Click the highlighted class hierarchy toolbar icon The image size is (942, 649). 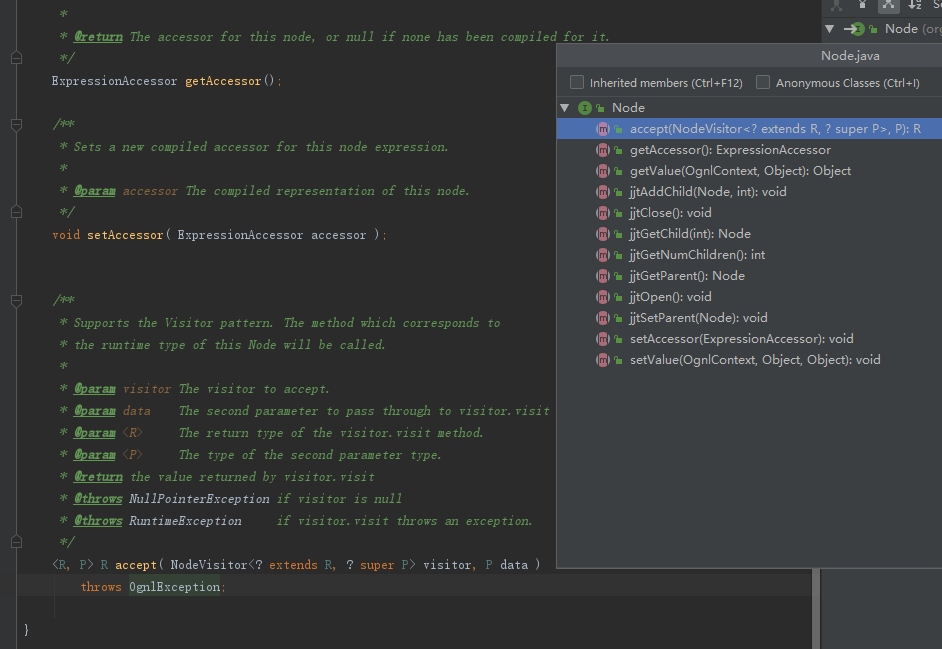888,5
